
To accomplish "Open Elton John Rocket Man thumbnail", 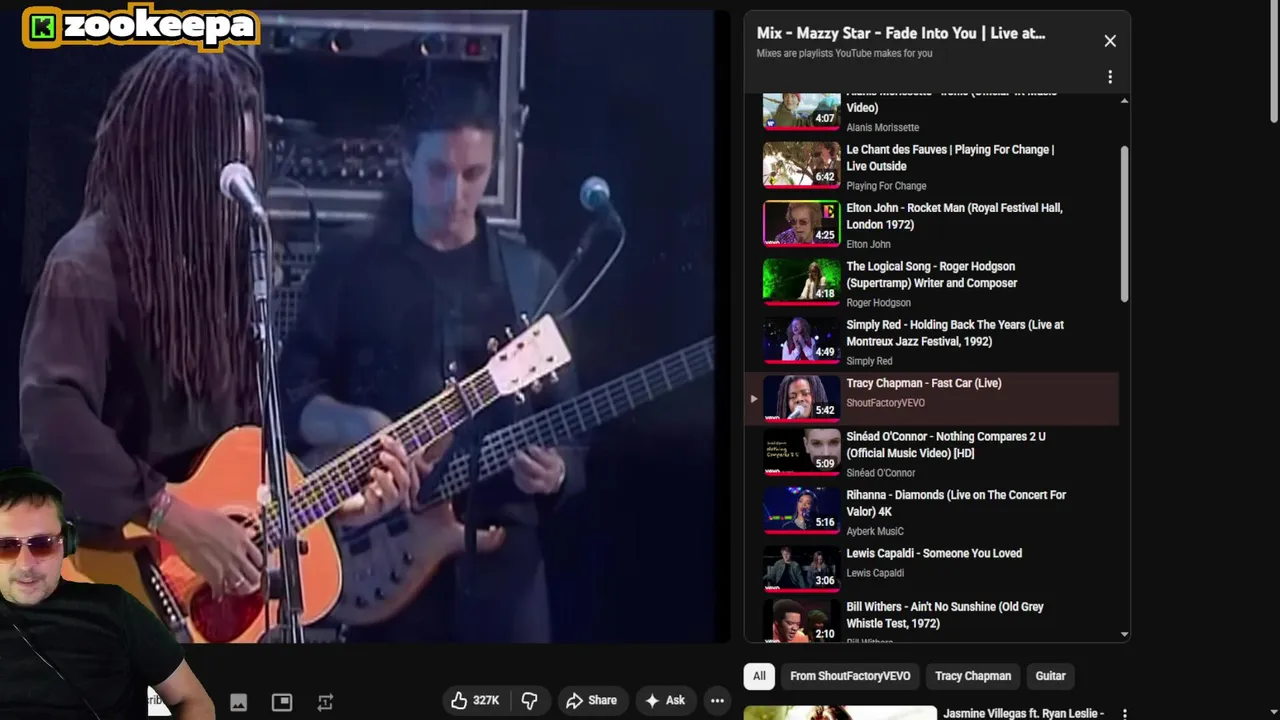I will [802, 223].
